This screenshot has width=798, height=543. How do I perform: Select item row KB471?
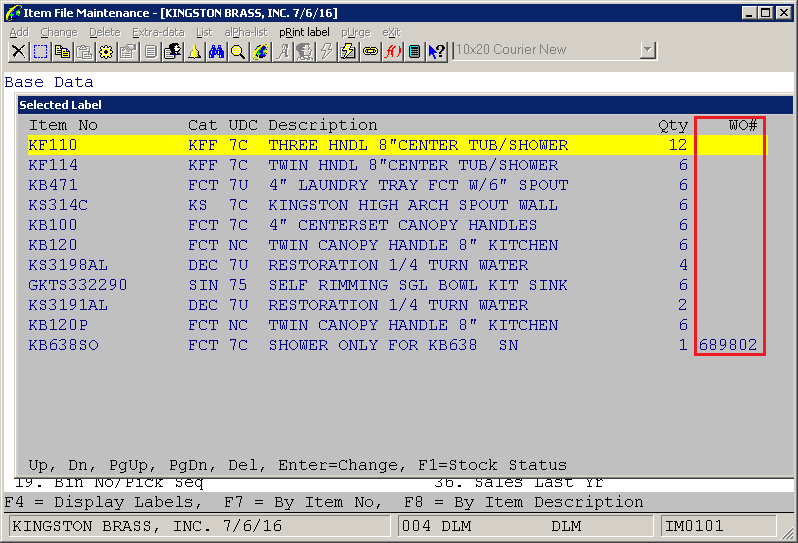tap(397, 185)
